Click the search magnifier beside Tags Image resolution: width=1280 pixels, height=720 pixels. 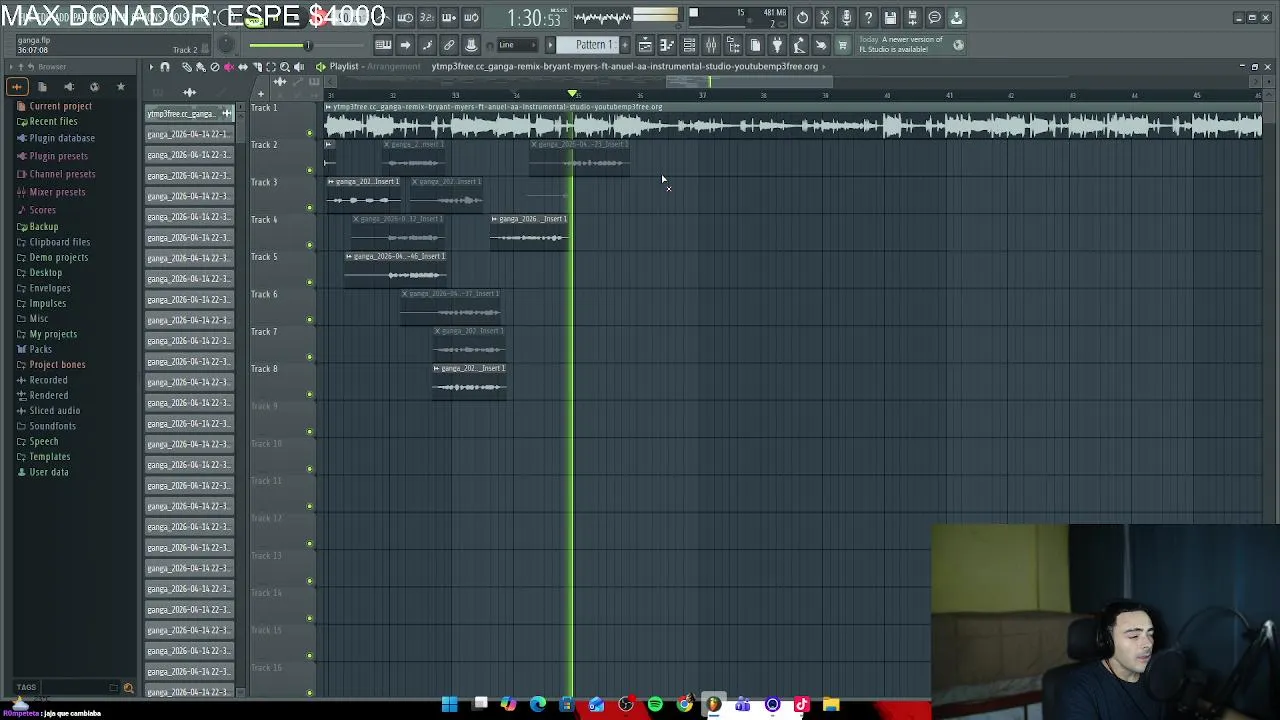128,688
